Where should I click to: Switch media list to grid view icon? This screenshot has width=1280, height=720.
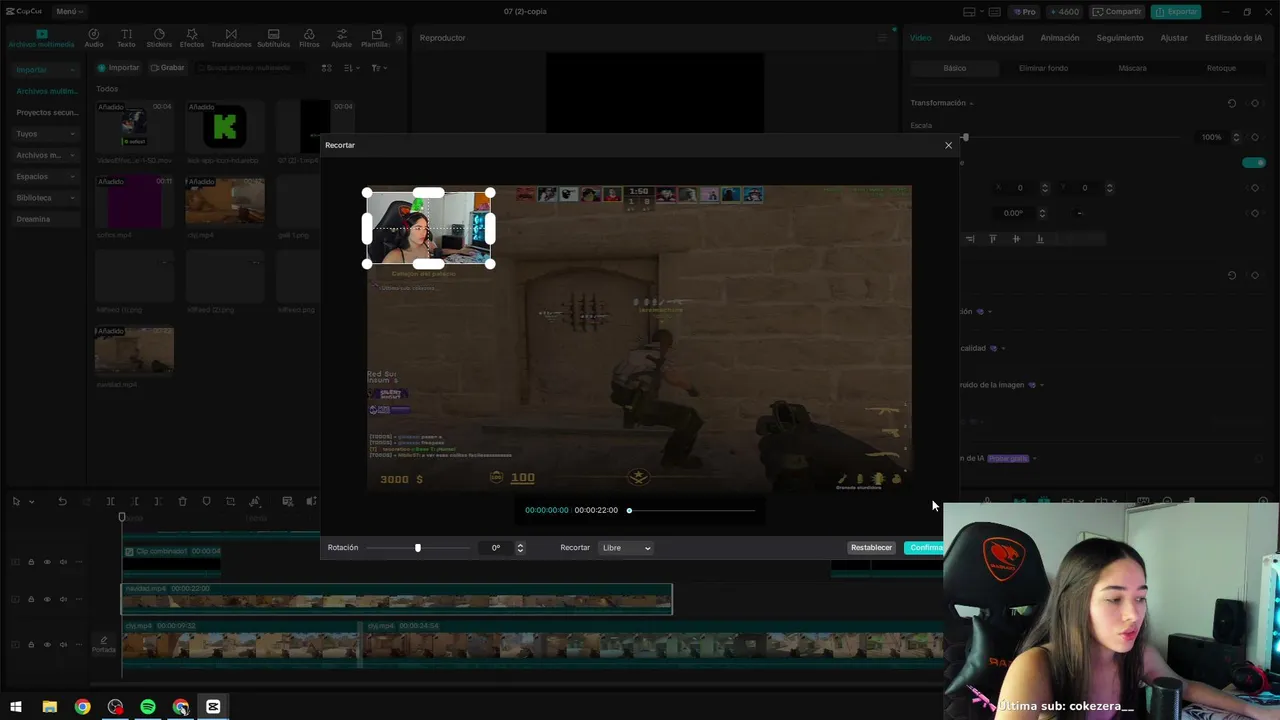[x=326, y=68]
